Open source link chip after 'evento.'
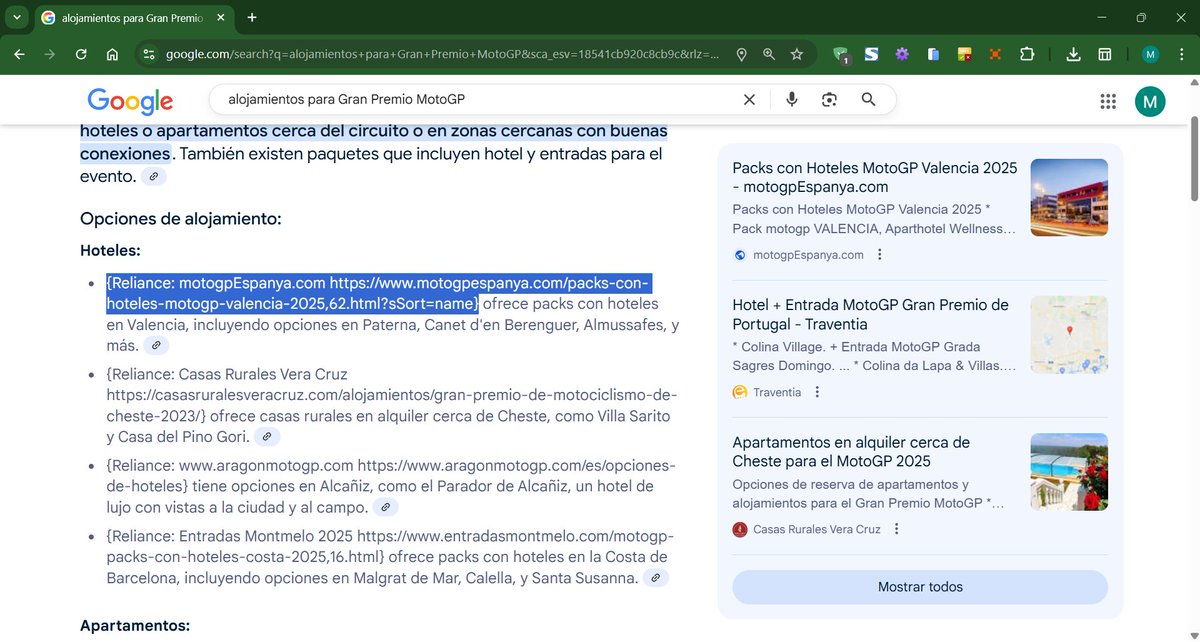This screenshot has width=1200, height=642. (153, 177)
